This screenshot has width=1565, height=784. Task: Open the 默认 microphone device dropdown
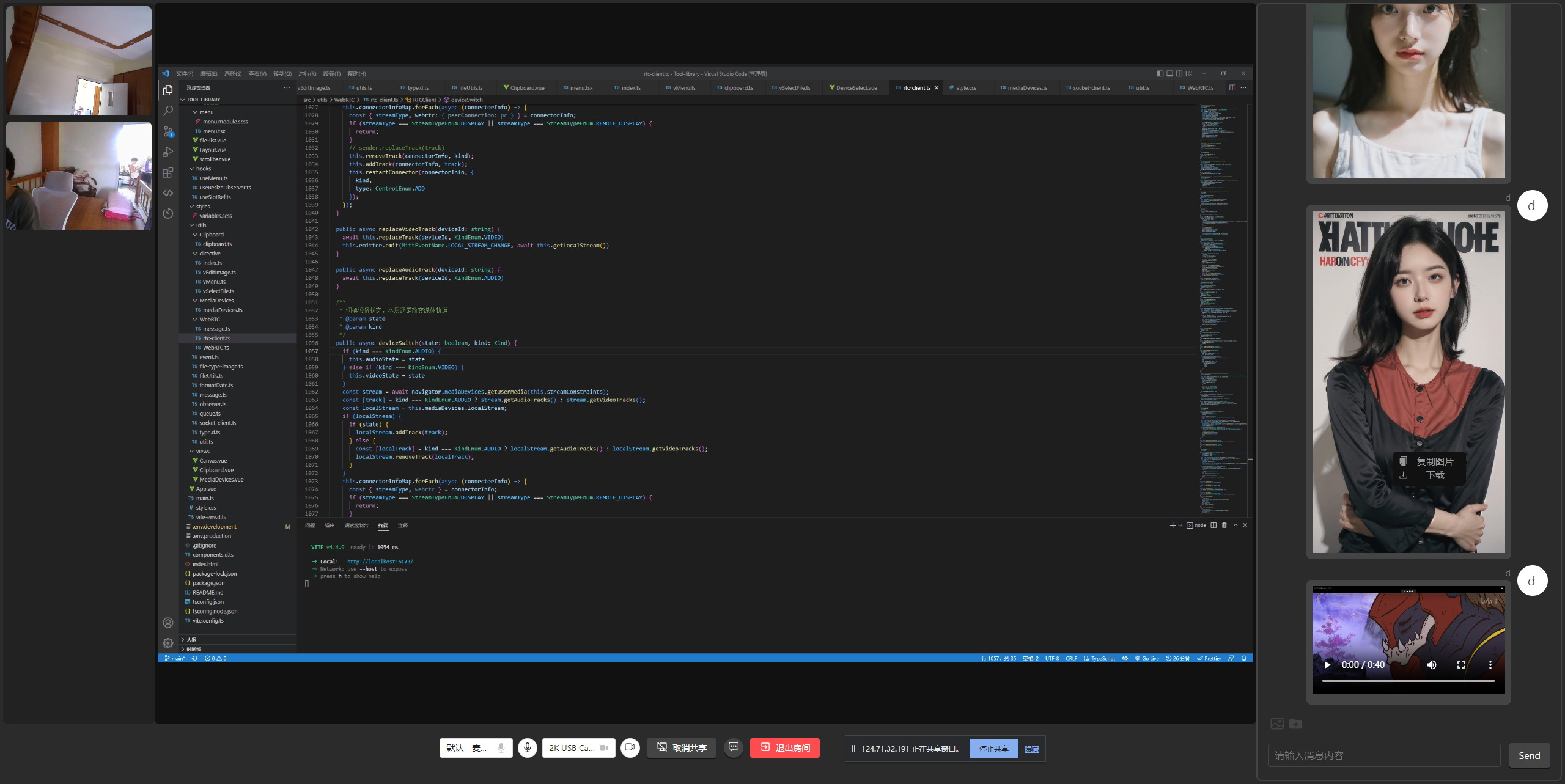pyautogui.click(x=475, y=748)
